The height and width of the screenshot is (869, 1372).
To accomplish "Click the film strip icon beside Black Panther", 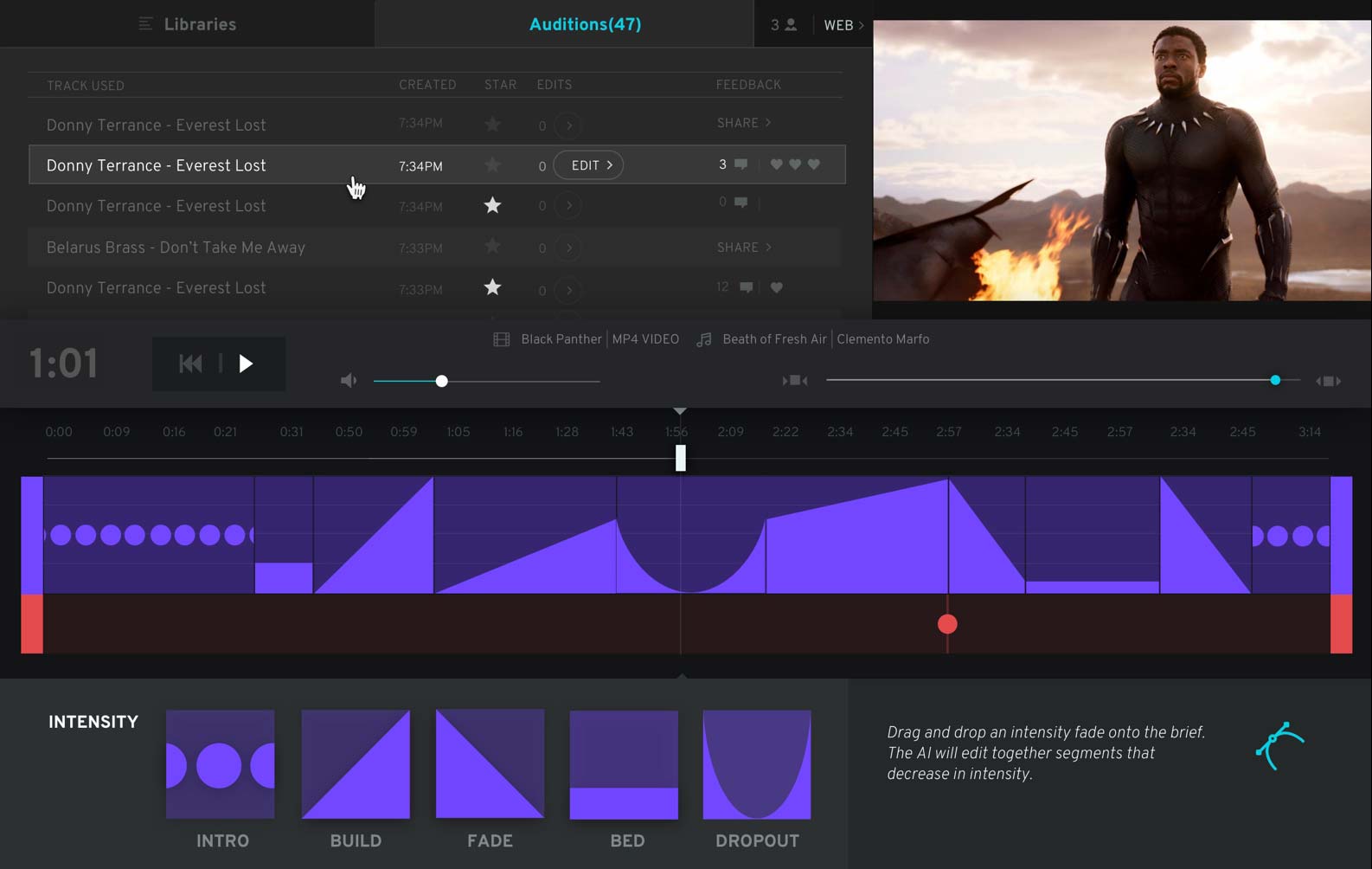I will tap(502, 339).
